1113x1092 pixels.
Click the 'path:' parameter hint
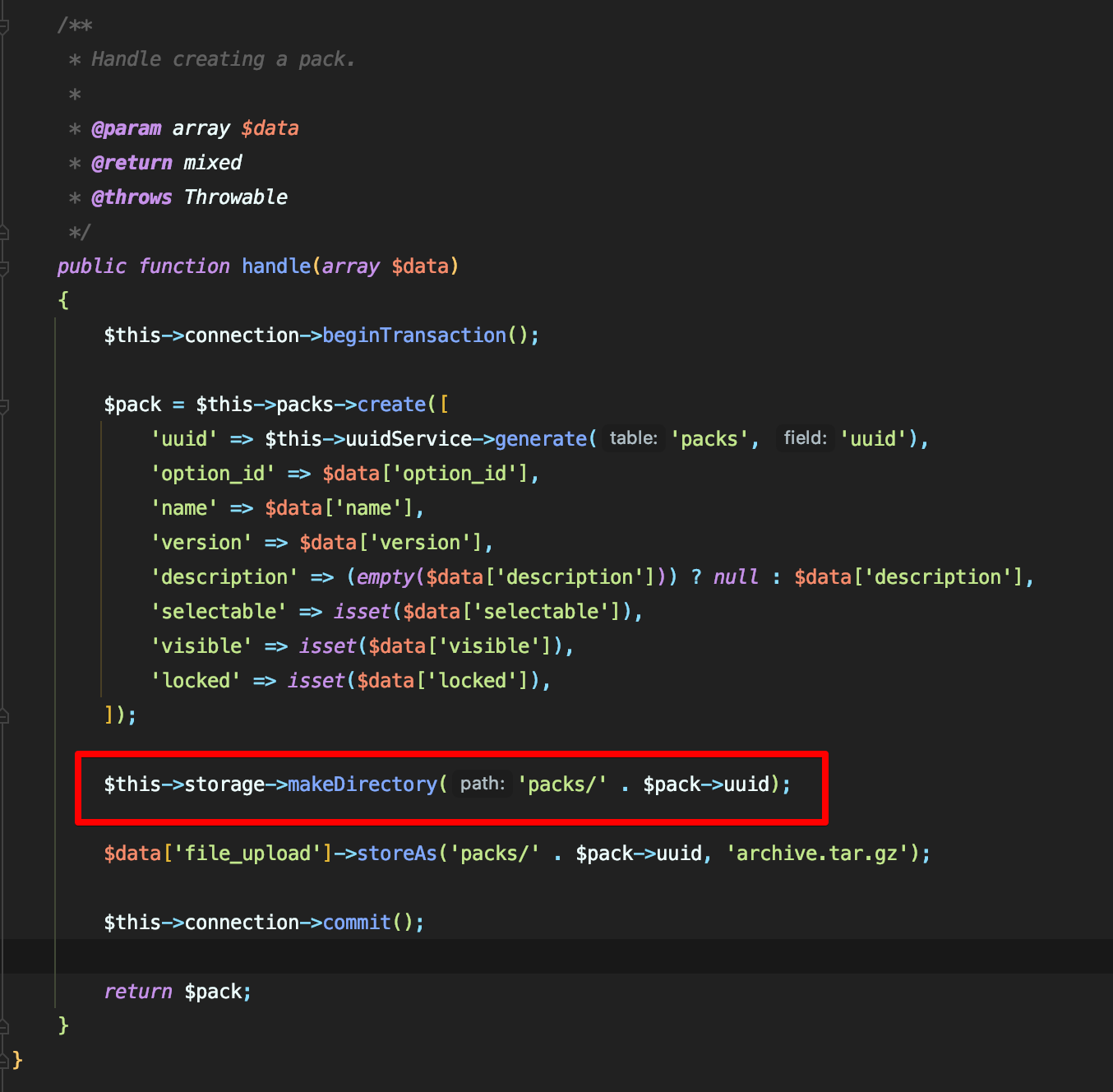[x=482, y=784]
